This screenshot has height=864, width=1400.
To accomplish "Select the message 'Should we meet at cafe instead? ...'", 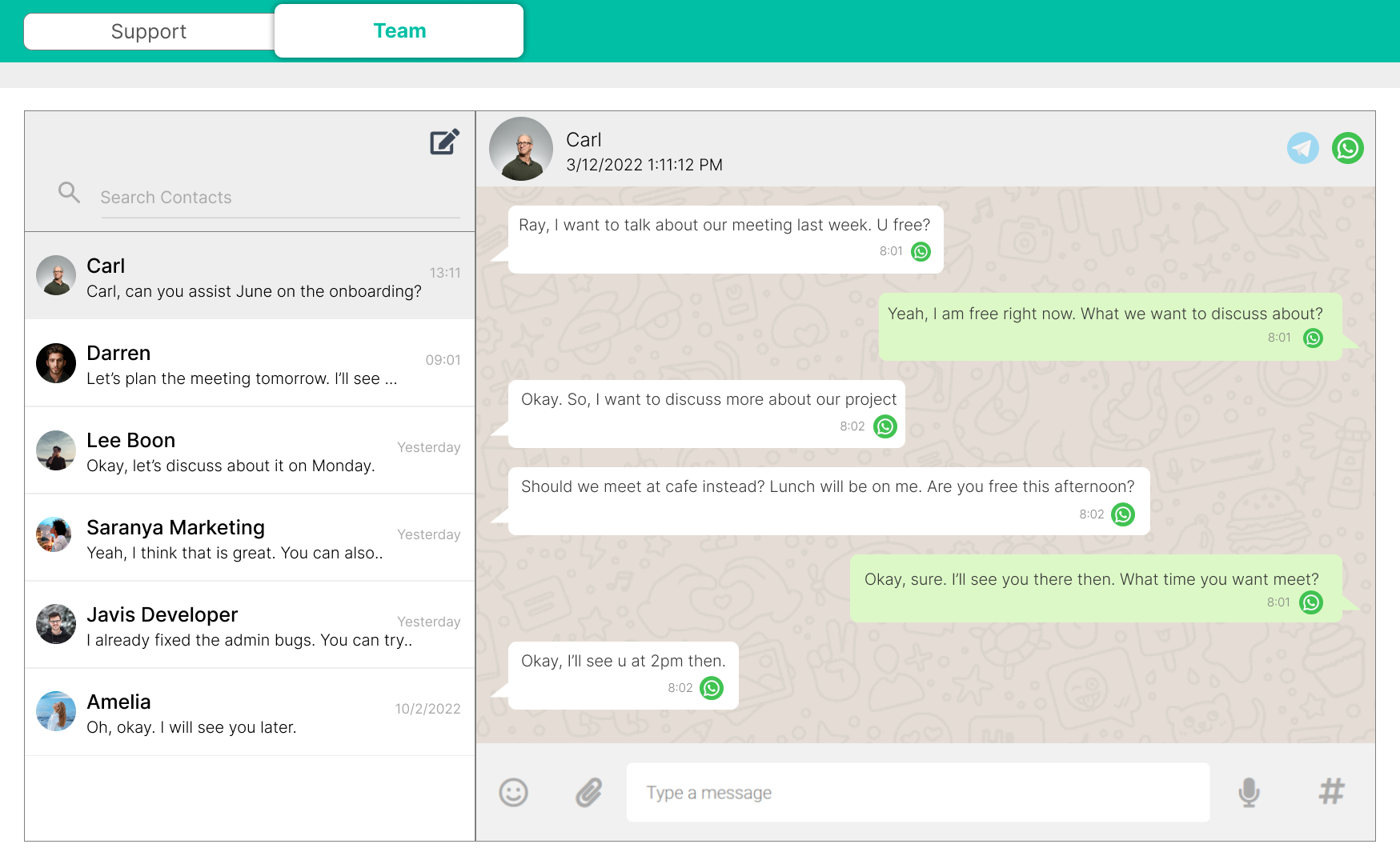I will pyautogui.click(x=828, y=501).
